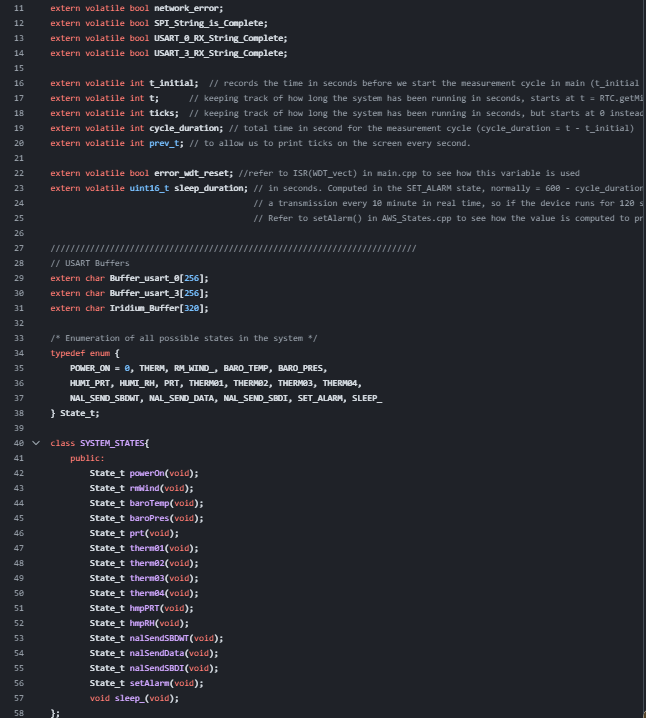Click the uint16_t type keyword

[149, 188]
